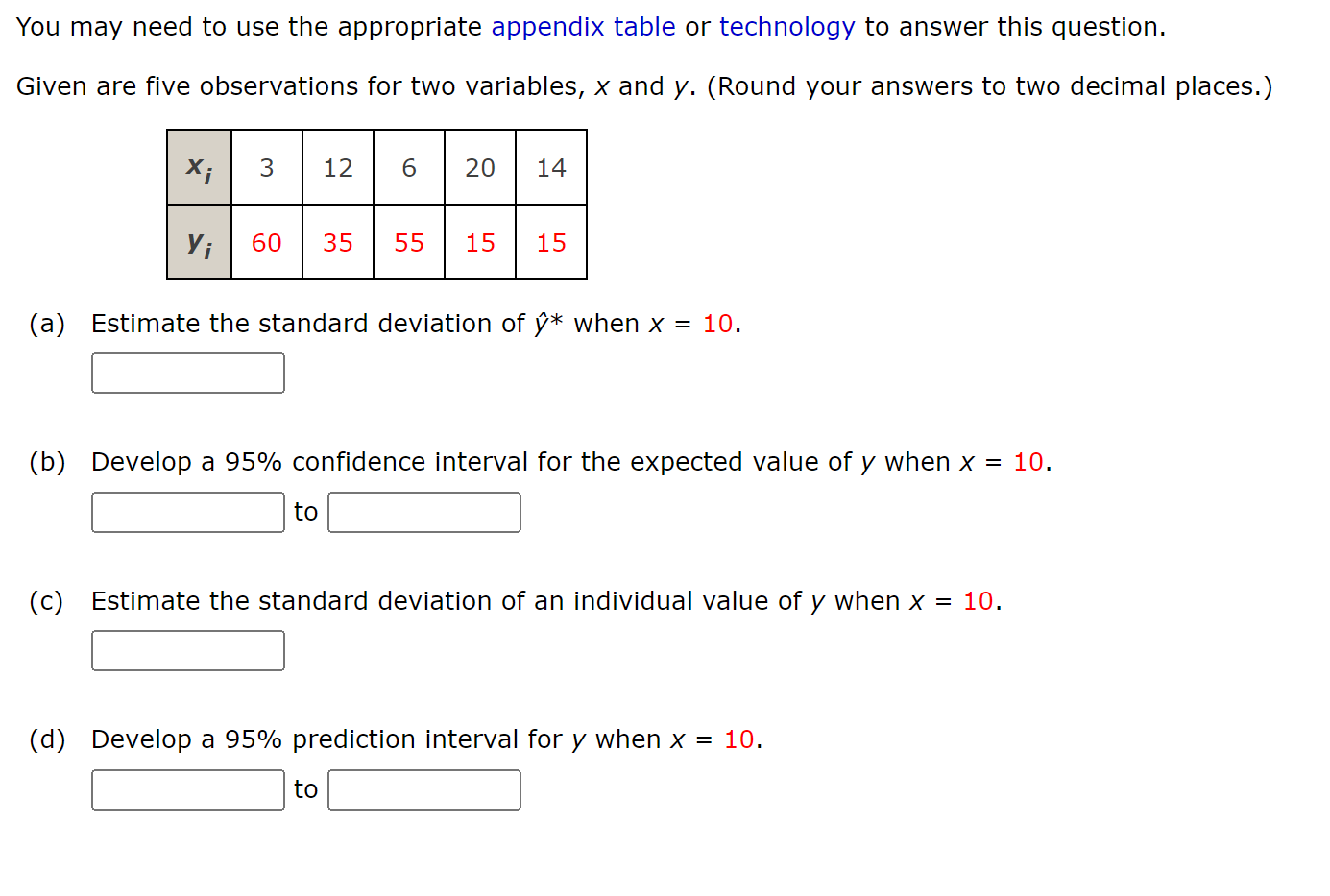Select the y value 35 in the table
This screenshot has width=1330, height=896.
click(x=337, y=243)
